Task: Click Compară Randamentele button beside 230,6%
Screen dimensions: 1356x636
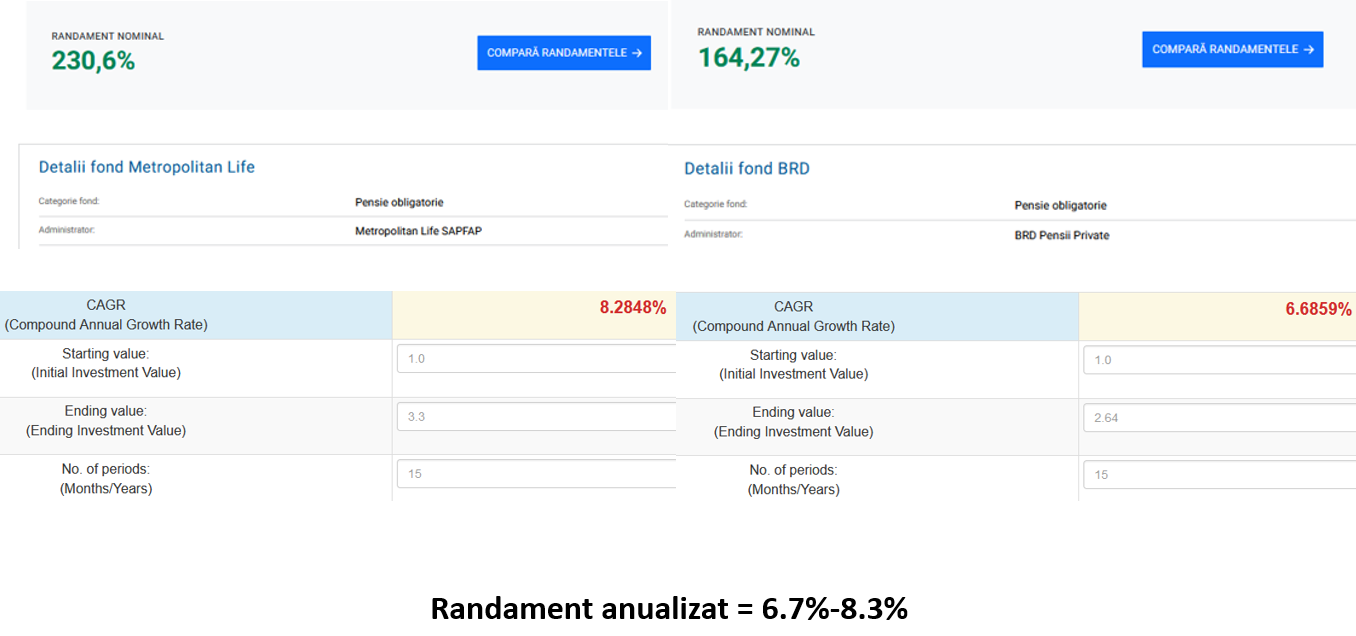Action: 564,53
